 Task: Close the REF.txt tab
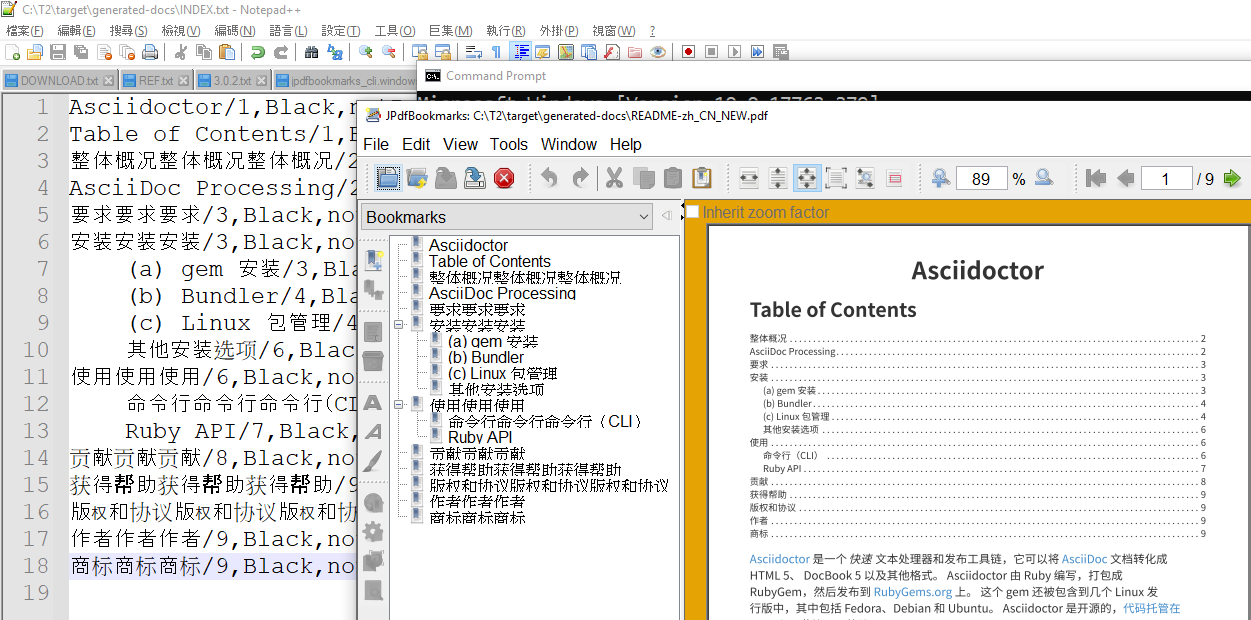click(183, 81)
